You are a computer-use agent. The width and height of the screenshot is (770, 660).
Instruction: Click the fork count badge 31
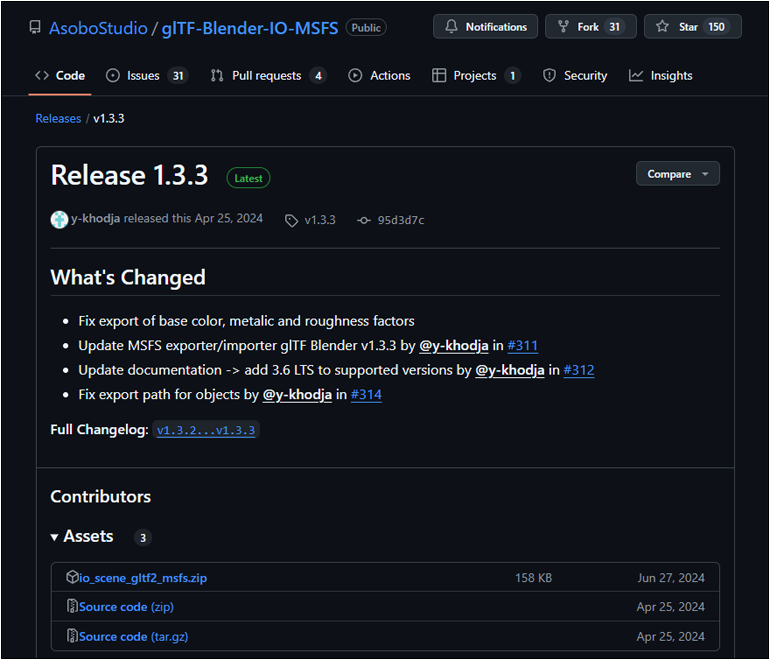pos(614,27)
